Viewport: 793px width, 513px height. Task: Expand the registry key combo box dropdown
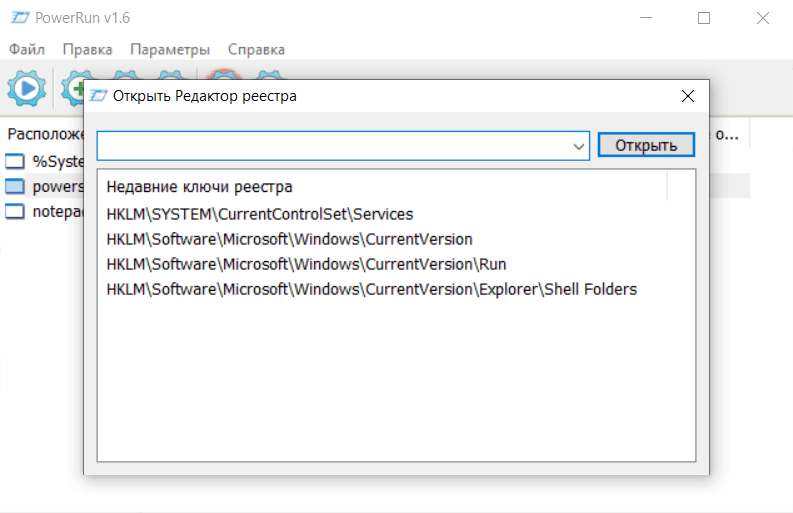[579, 146]
